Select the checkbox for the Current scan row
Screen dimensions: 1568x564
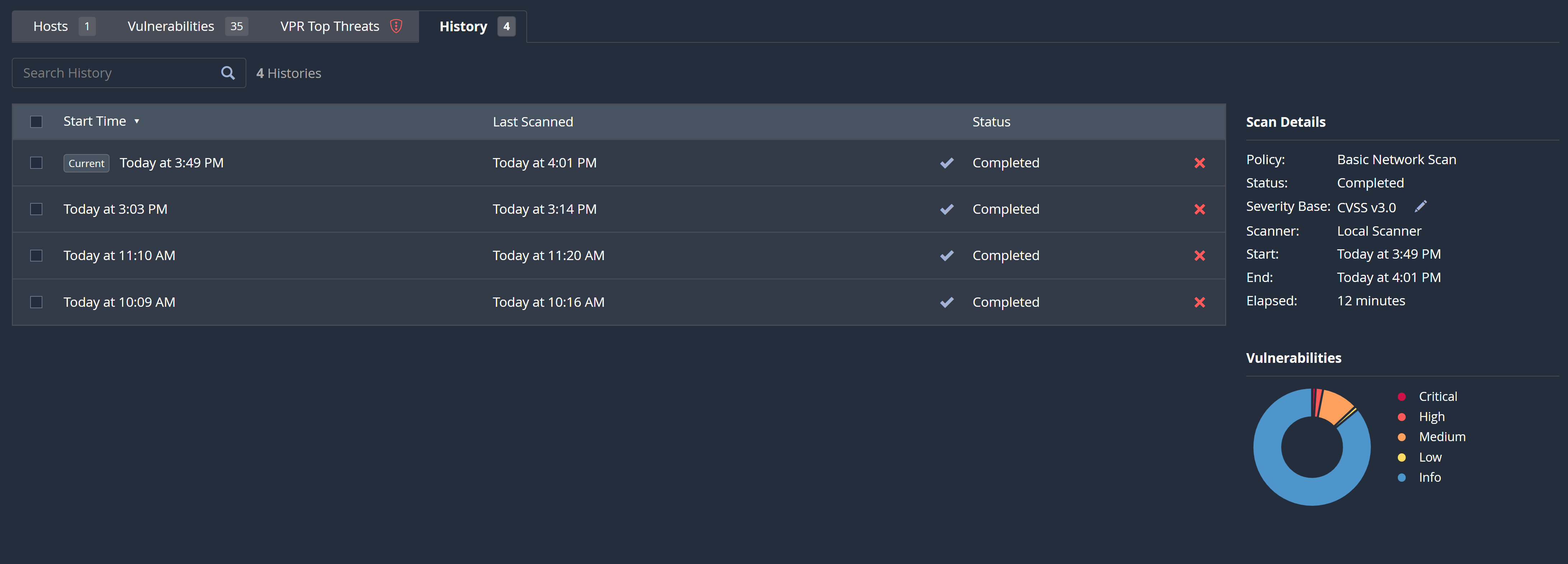click(37, 163)
